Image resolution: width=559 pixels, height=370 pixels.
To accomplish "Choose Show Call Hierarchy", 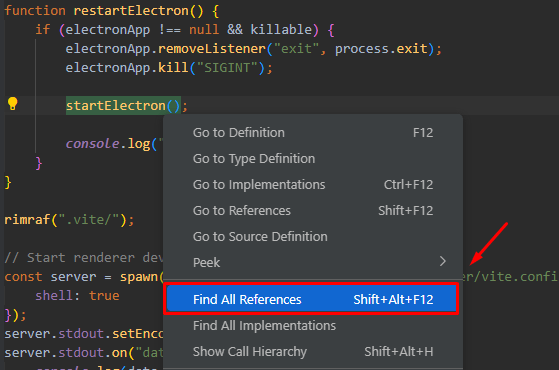I will tap(313, 351).
